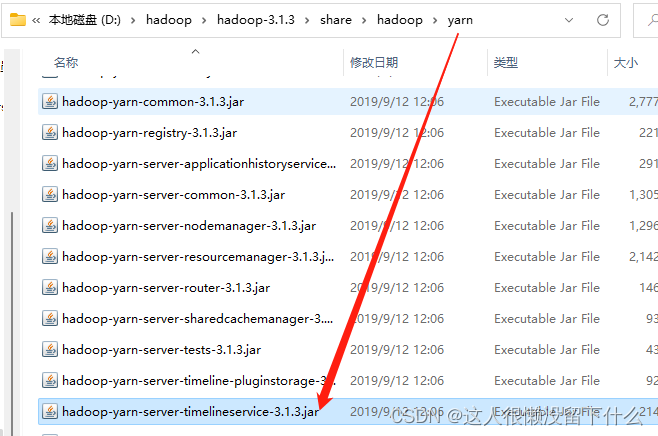This screenshot has height=436, width=658.
Task: Expand chevron after share breadcrumb
Action: 364,20
